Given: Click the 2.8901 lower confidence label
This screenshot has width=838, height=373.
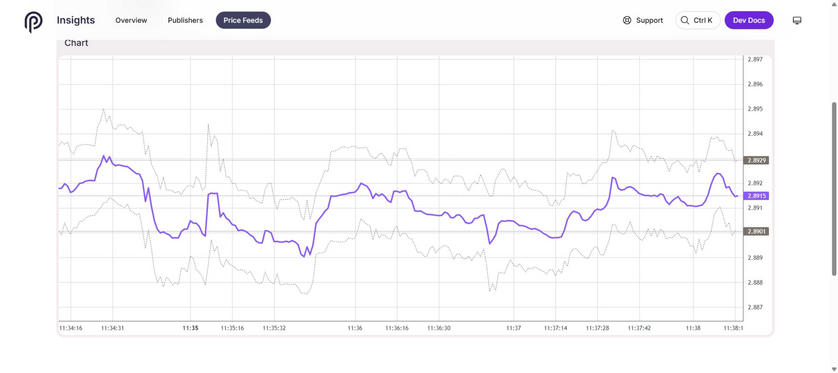Looking at the screenshot, I should 757,231.
